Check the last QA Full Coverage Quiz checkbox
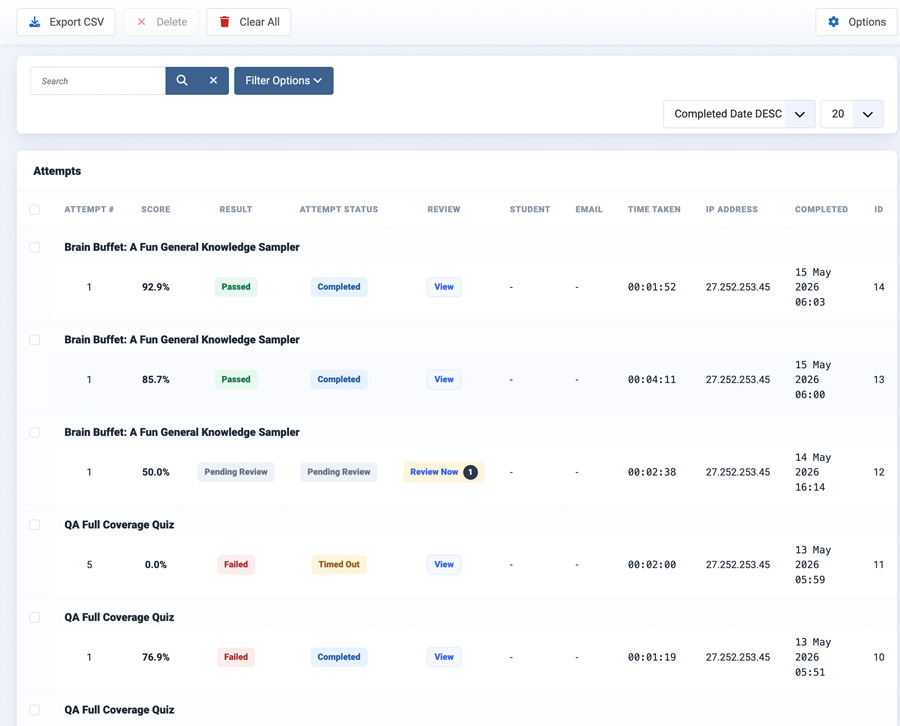Image resolution: width=900 pixels, height=726 pixels. [34, 710]
